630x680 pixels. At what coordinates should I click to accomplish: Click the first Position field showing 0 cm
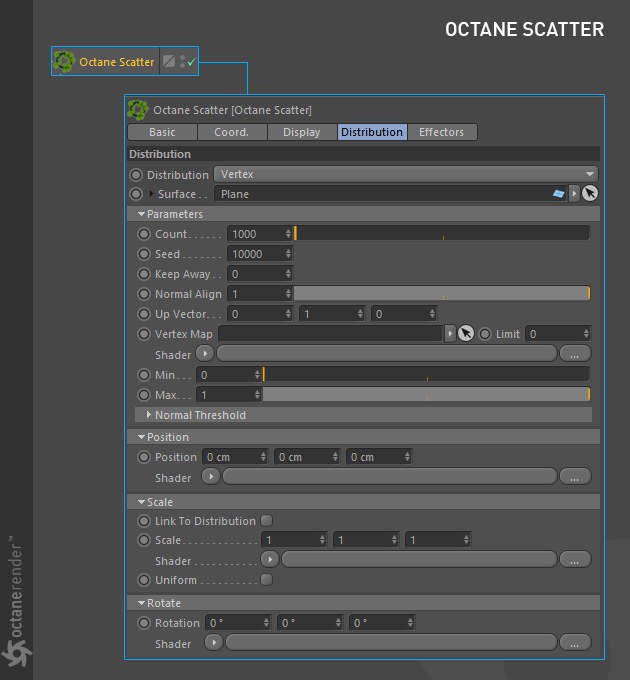235,457
